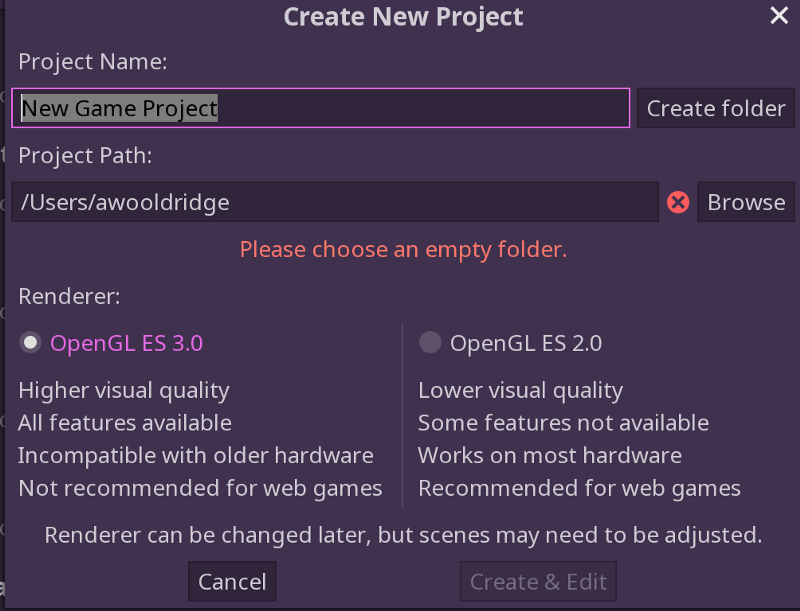Click the red invalid-path error icon
Viewport: 800px width, 611px height.
click(x=678, y=202)
